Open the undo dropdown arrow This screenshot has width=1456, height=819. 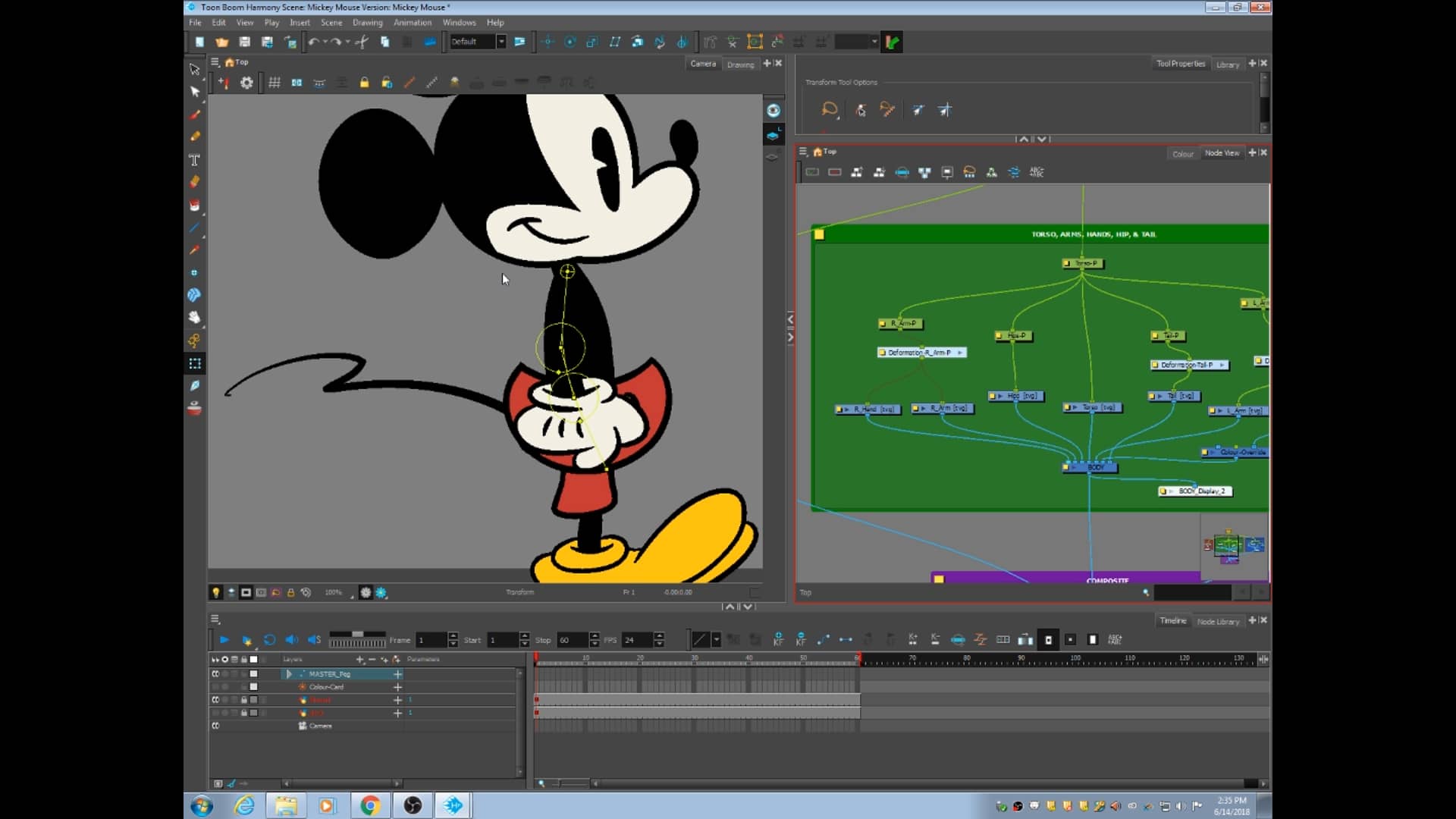(x=325, y=42)
